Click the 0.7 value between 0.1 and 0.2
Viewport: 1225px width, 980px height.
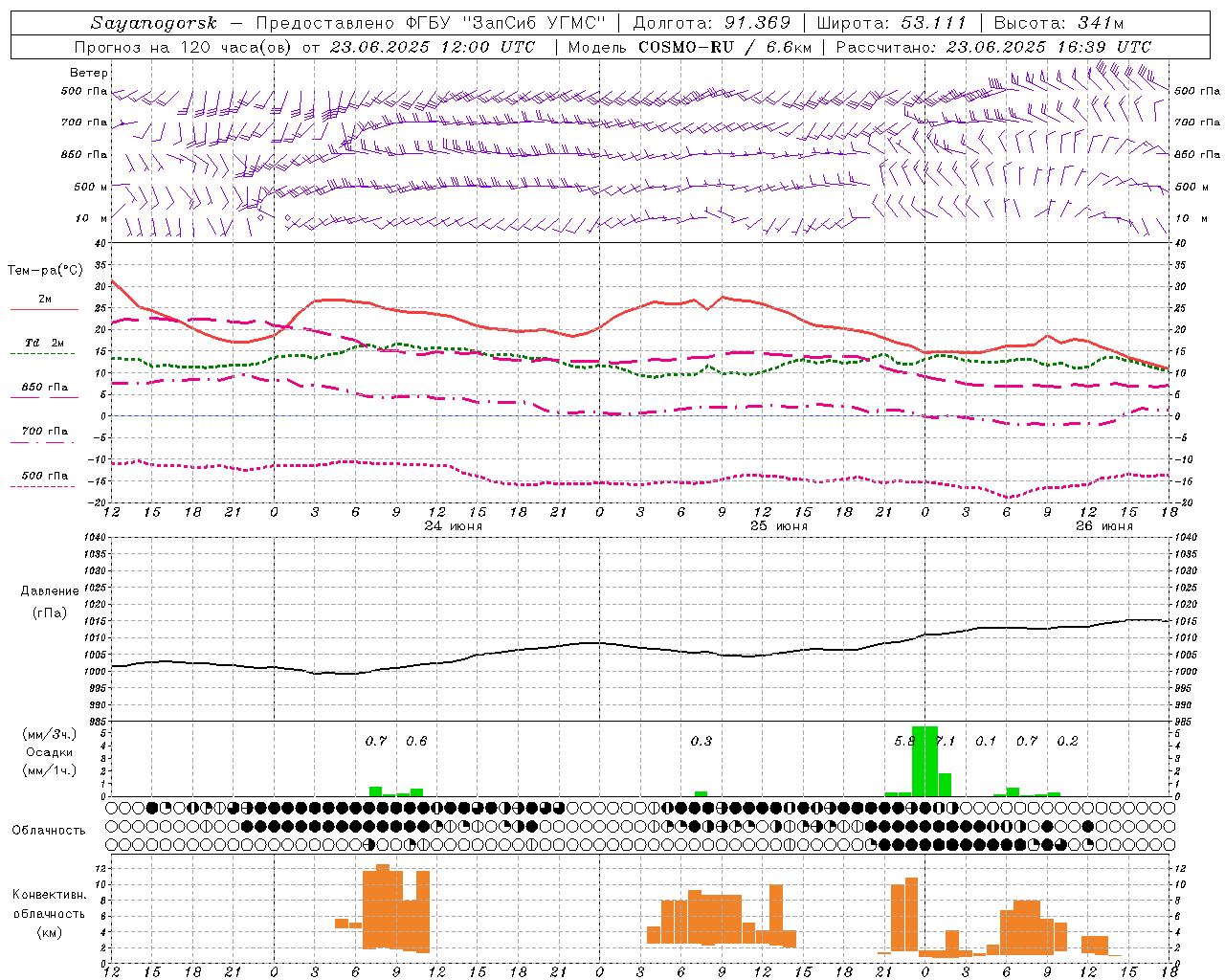1027,742
